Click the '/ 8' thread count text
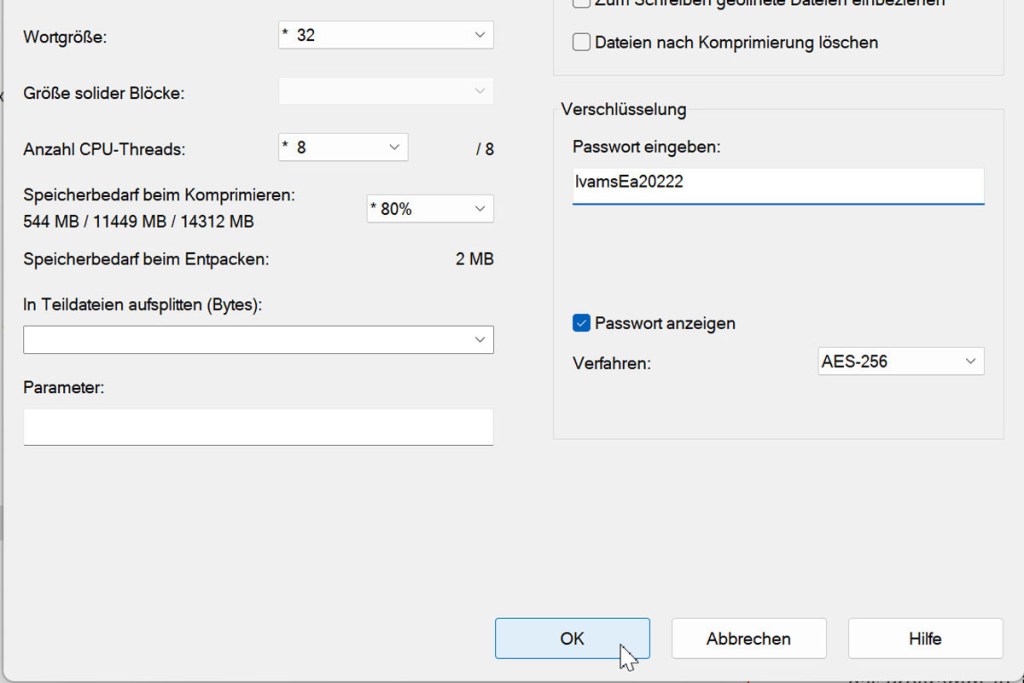 (485, 150)
